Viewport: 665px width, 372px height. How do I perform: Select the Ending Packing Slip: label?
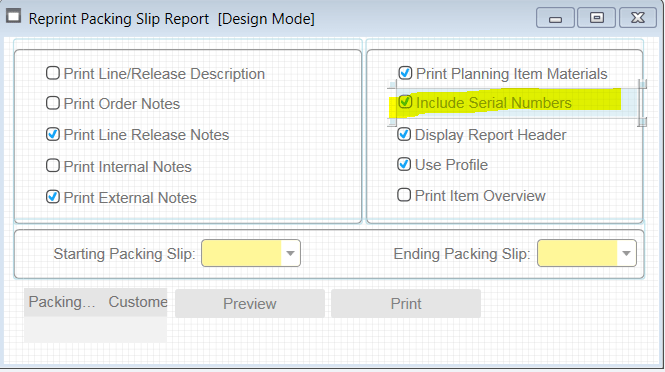pos(462,254)
